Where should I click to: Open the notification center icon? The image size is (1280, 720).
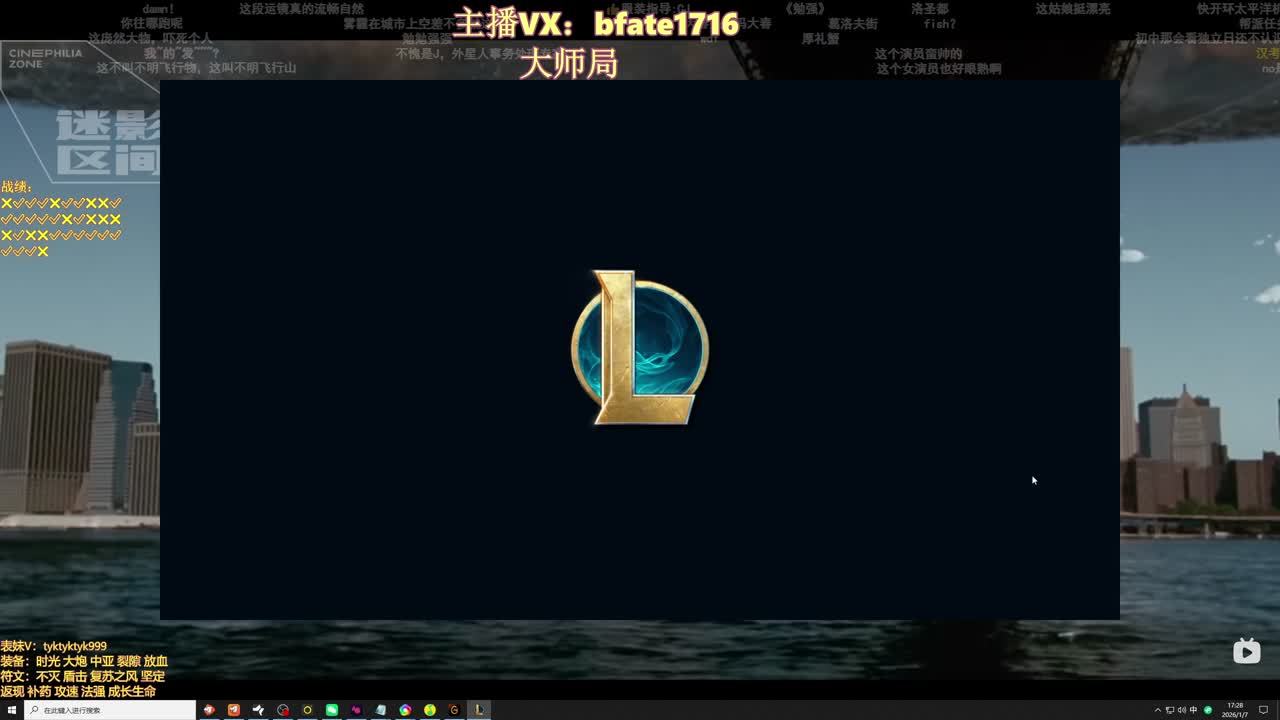tap(1264, 710)
